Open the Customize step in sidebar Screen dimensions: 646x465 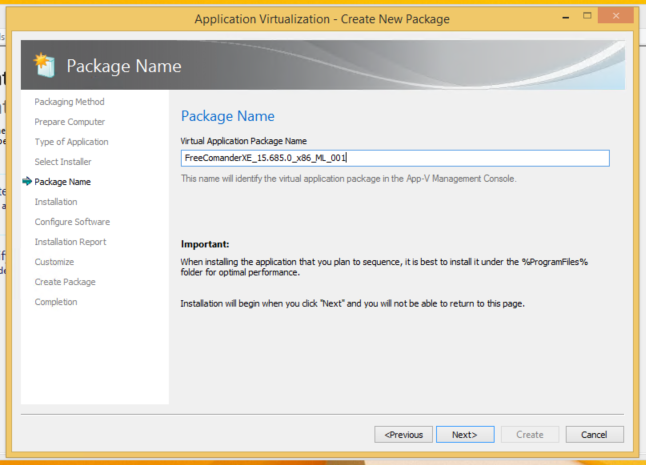pos(54,262)
